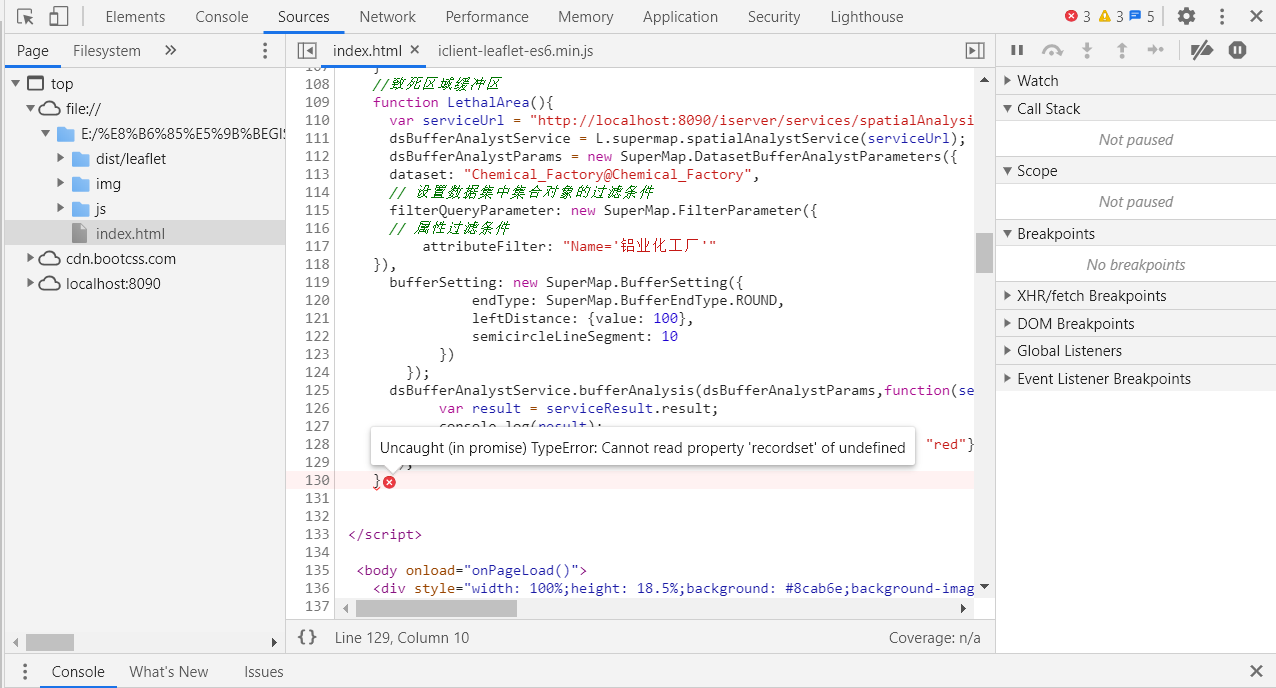1276x688 pixels.
Task: Expand localhost:8090 domain node
Action: click(x=30, y=284)
